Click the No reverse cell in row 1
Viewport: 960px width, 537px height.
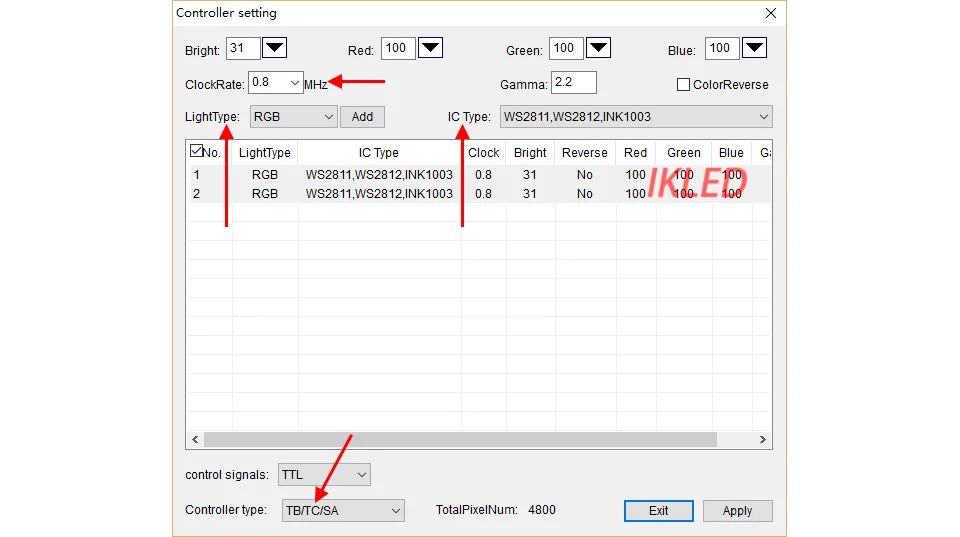585,175
